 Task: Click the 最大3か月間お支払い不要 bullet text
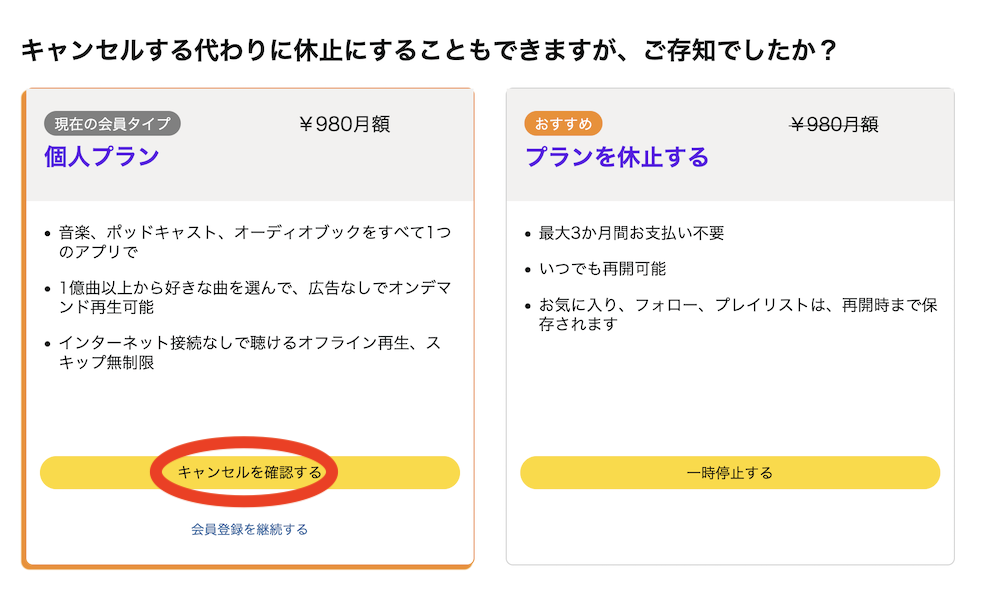click(x=631, y=233)
